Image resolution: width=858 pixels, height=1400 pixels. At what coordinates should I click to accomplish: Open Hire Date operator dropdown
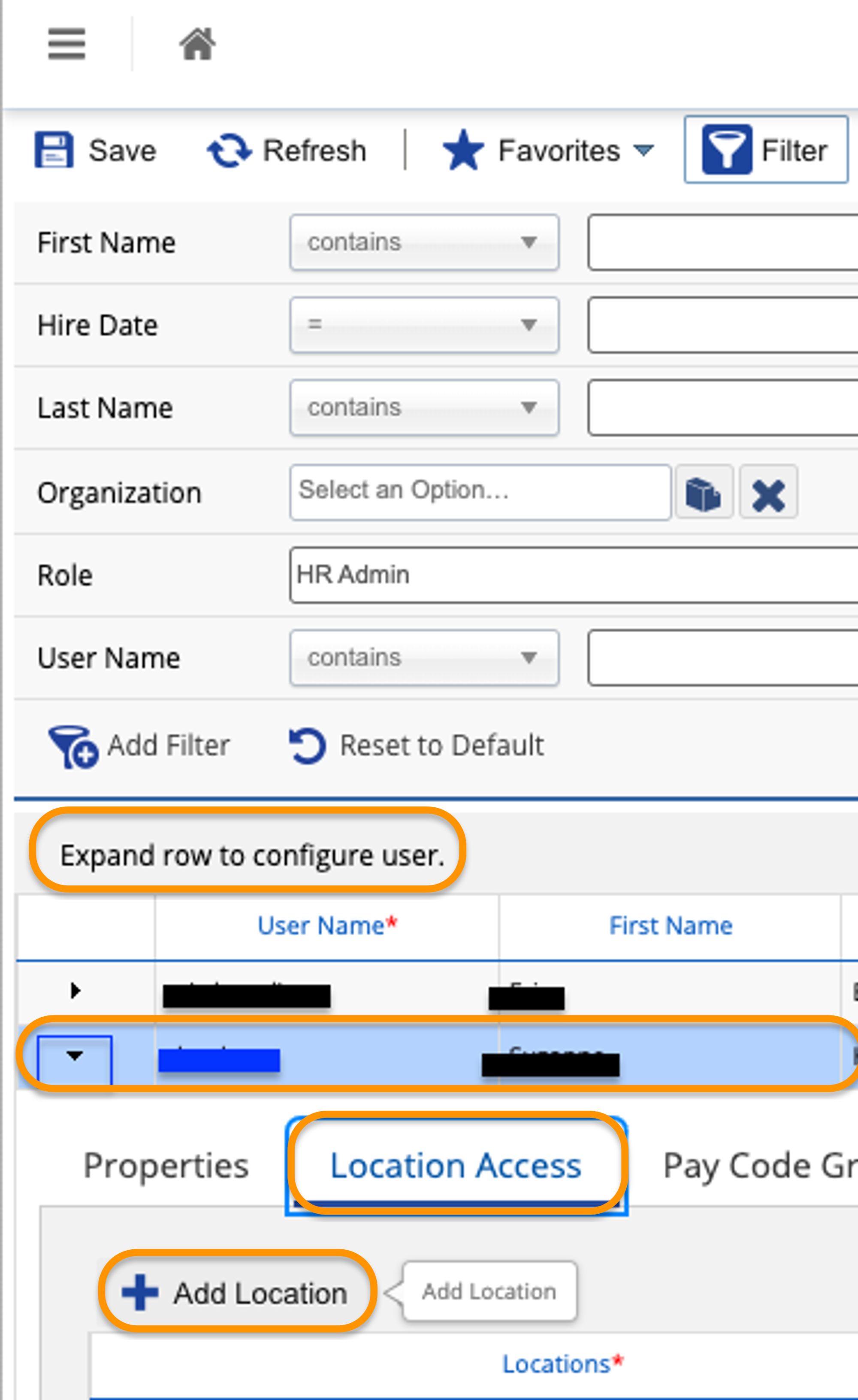coord(423,325)
